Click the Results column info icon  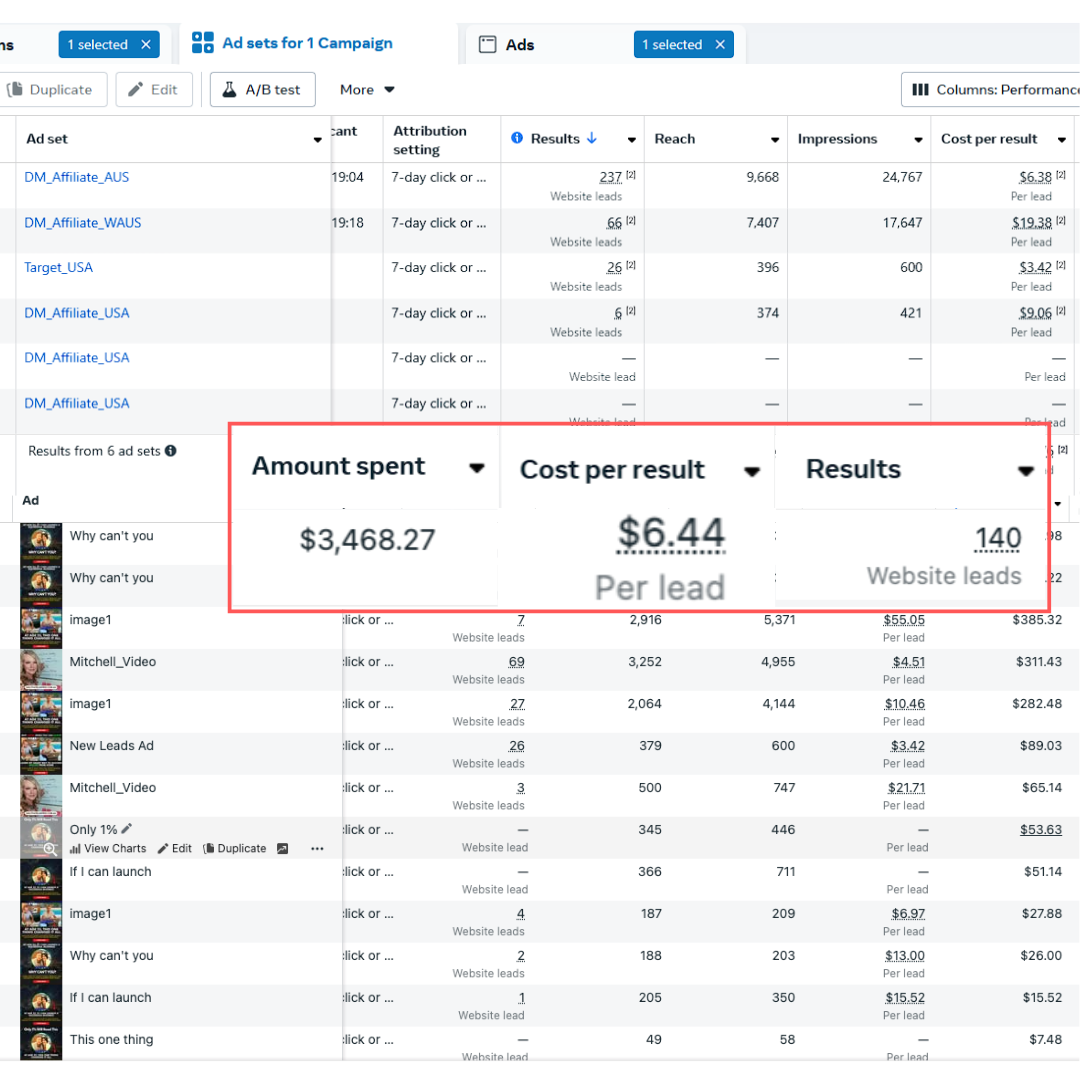pos(517,138)
